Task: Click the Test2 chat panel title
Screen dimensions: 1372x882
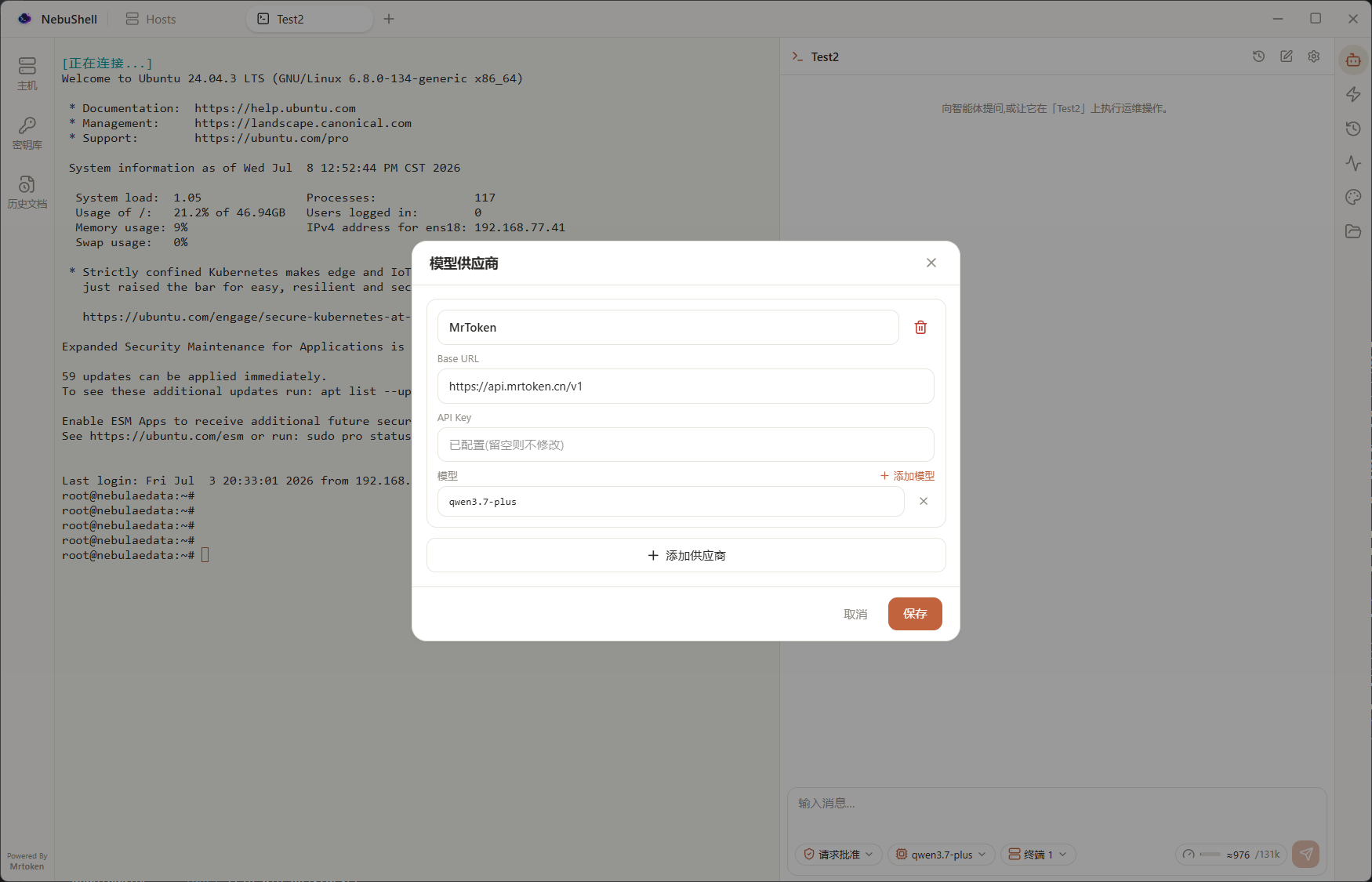Action: point(825,56)
